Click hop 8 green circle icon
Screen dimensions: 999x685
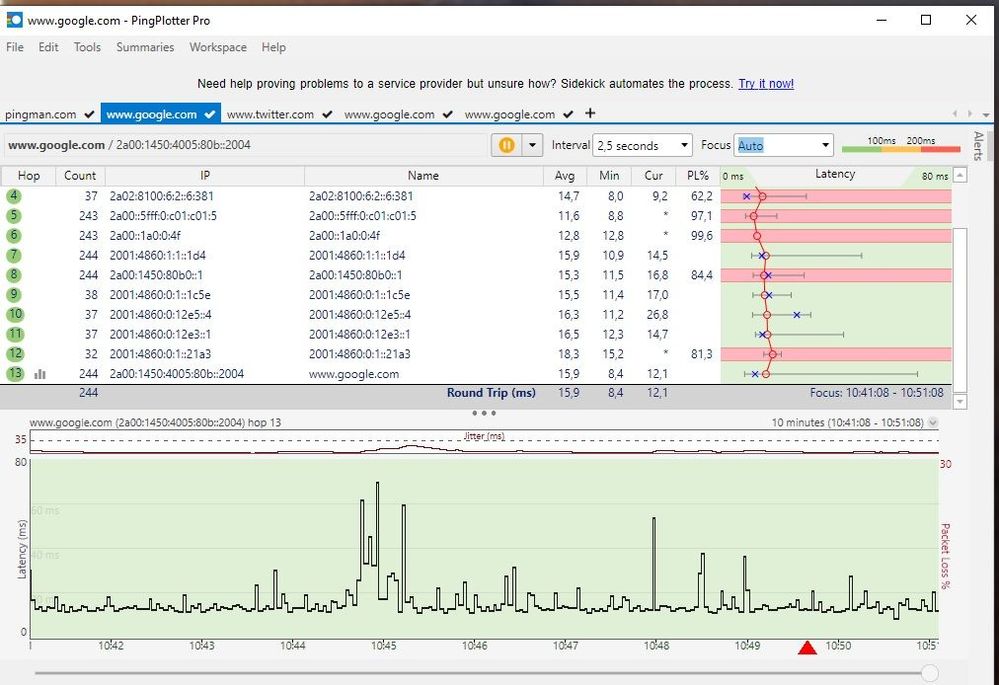(14, 275)
